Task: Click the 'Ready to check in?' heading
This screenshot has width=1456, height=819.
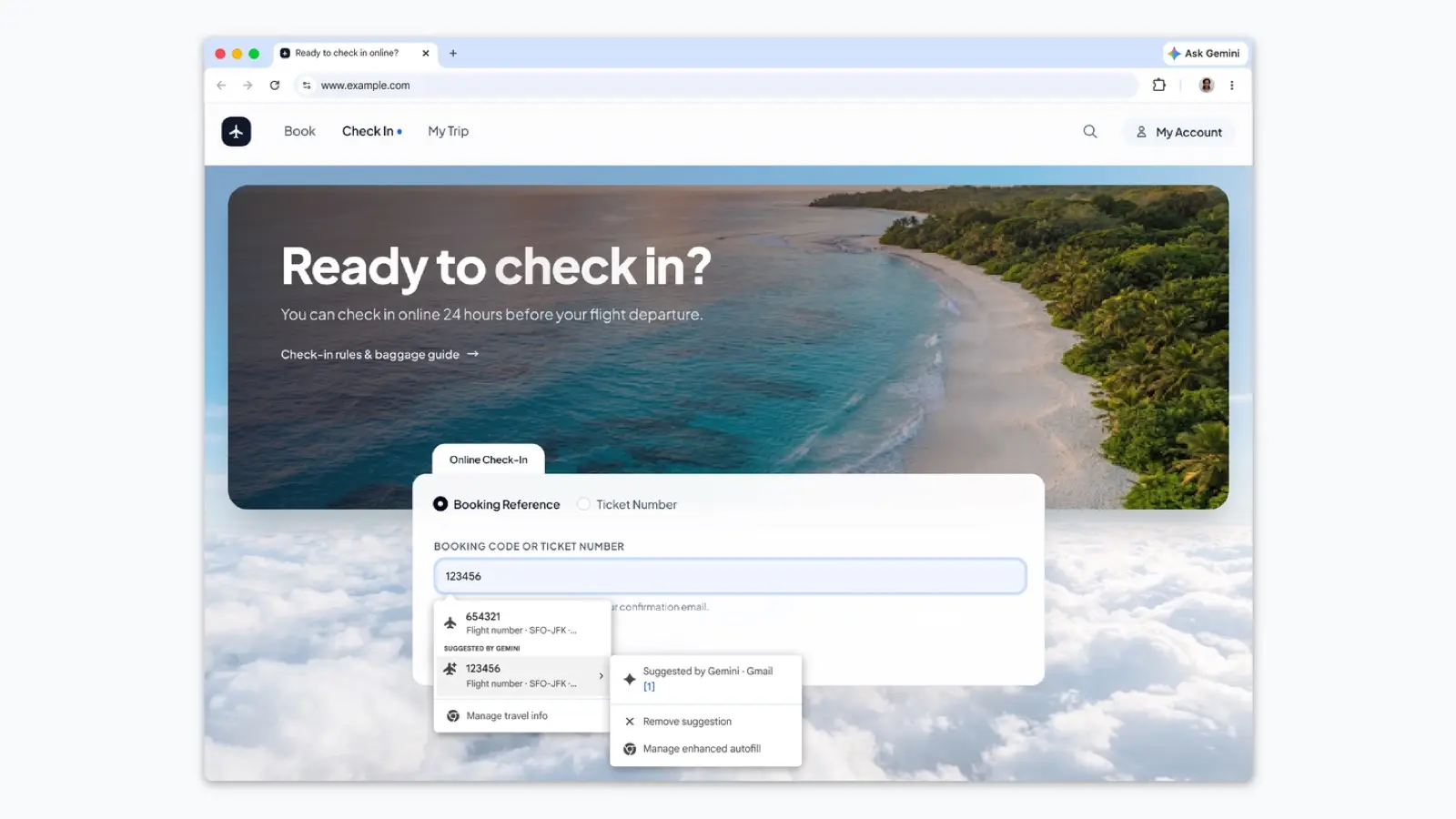Action: [496, 267]
